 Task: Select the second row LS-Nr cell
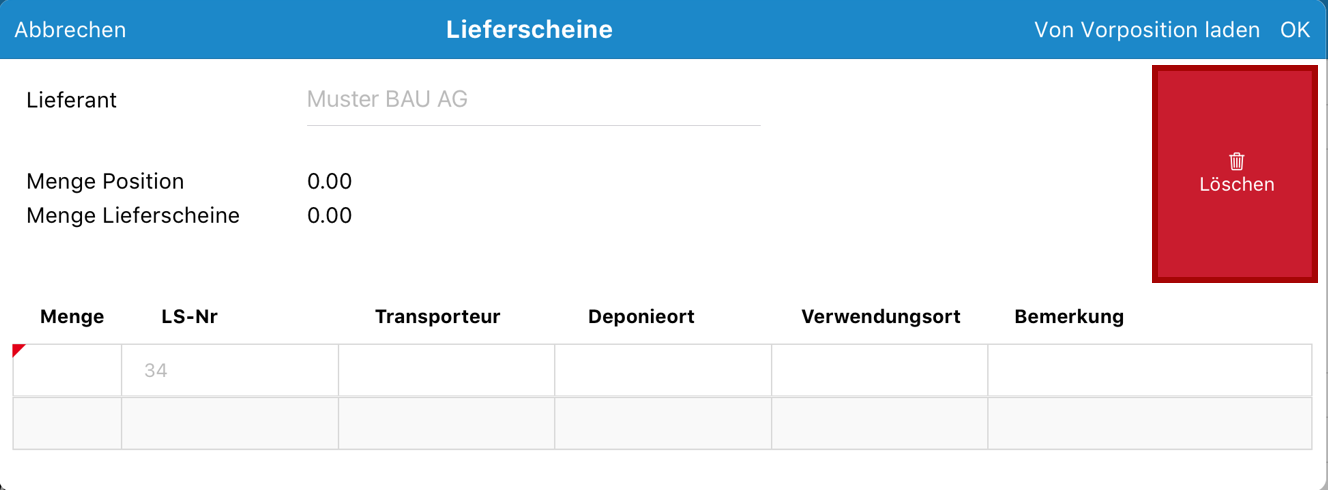click(230, 424)
